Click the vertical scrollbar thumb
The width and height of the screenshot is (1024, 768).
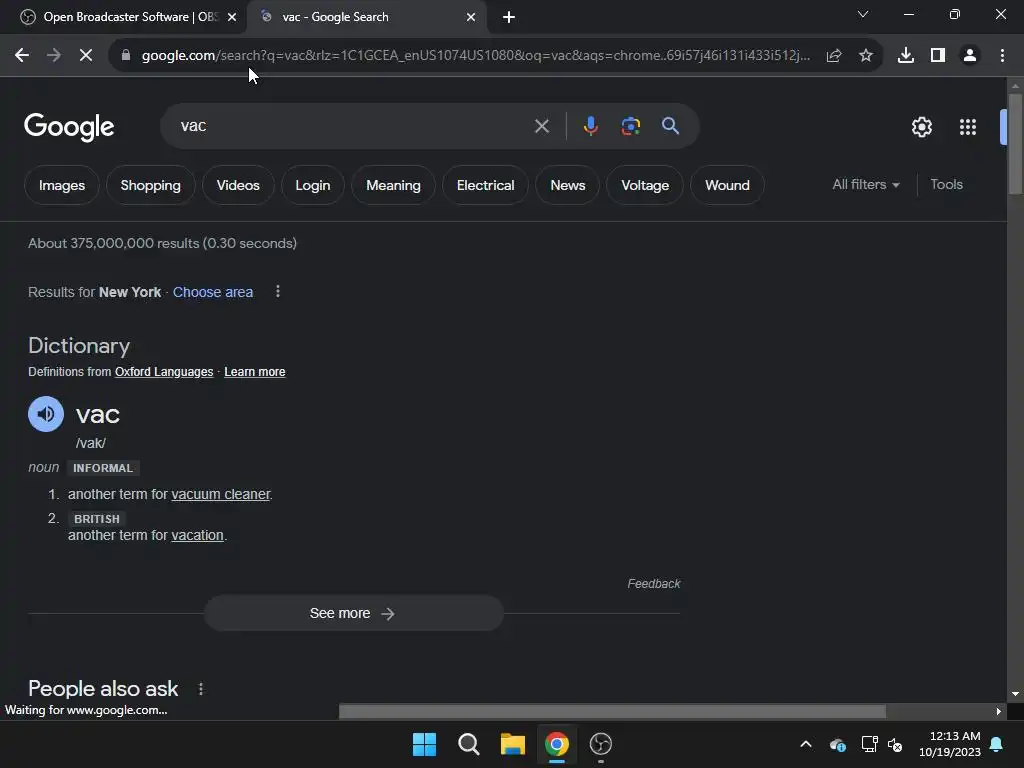pos(1015,144)
